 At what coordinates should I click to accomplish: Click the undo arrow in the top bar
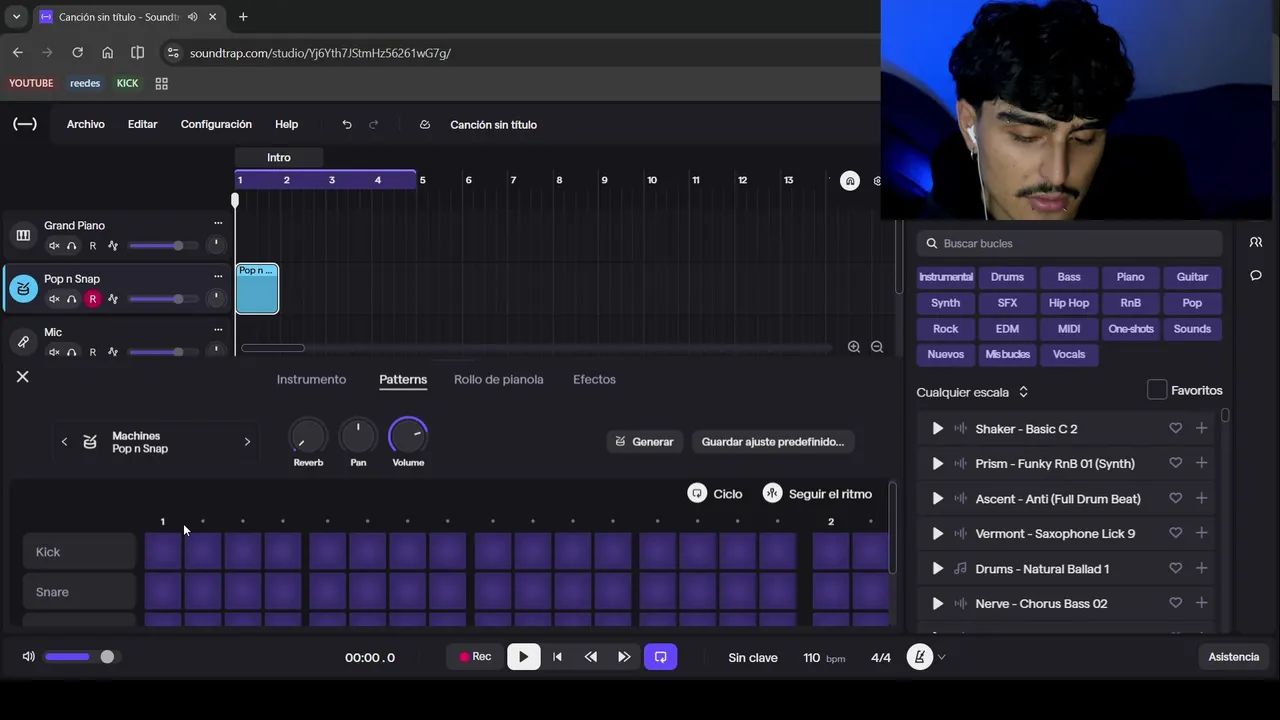click(347, 124)
